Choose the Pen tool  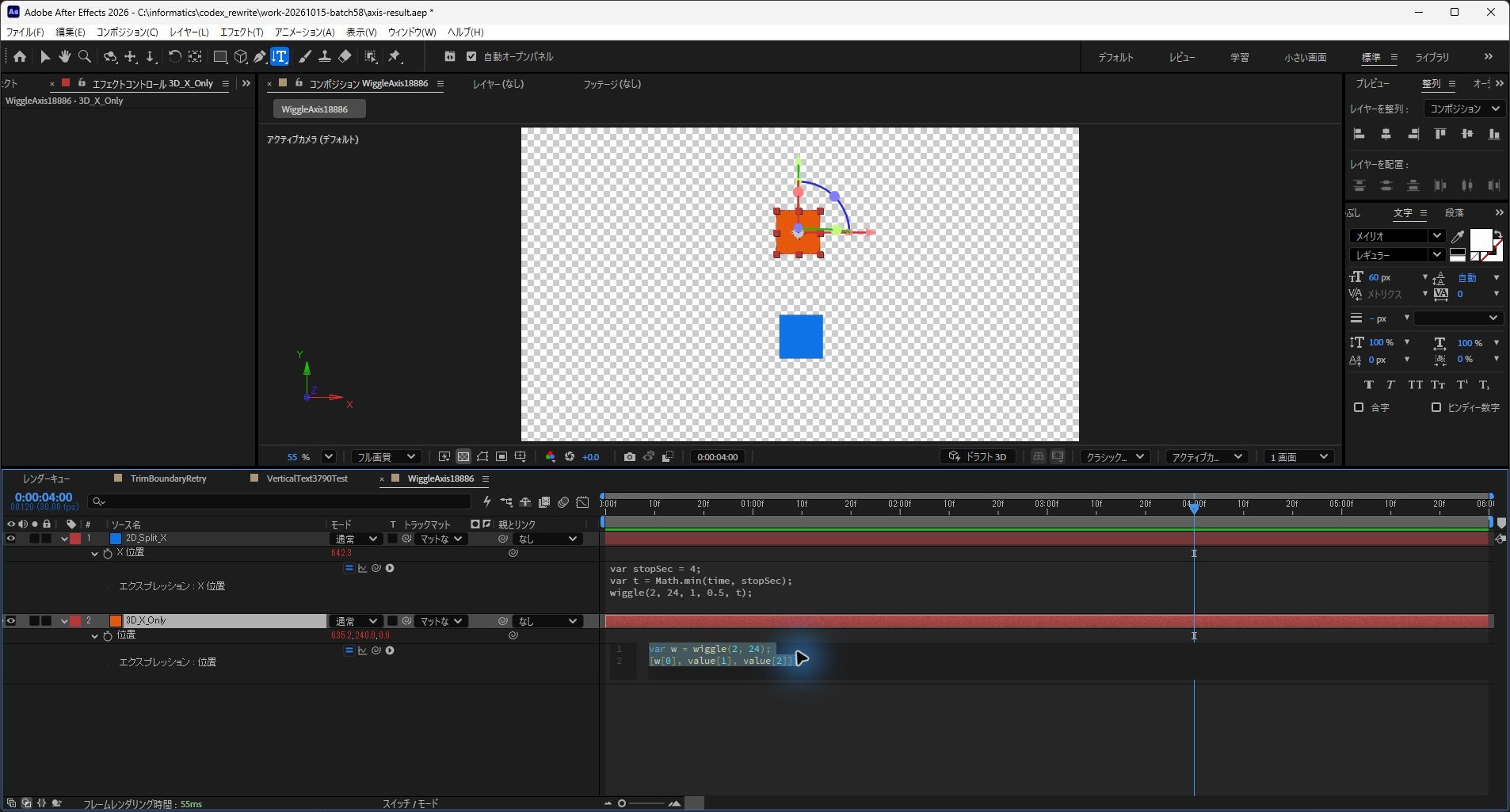[260, 56]
